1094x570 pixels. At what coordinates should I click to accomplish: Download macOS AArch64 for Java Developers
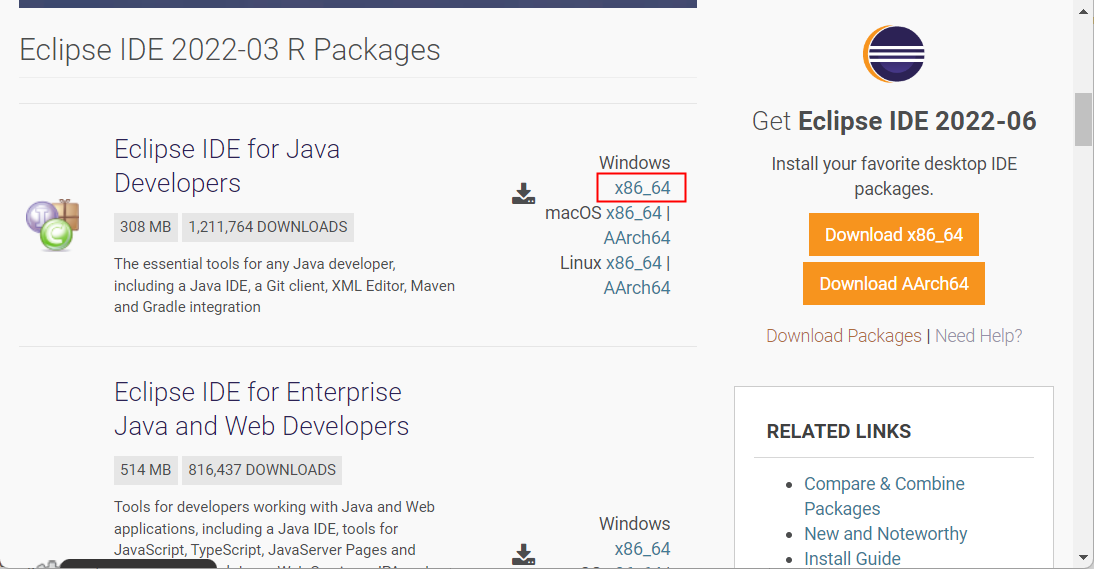click(x=636, y=238)
